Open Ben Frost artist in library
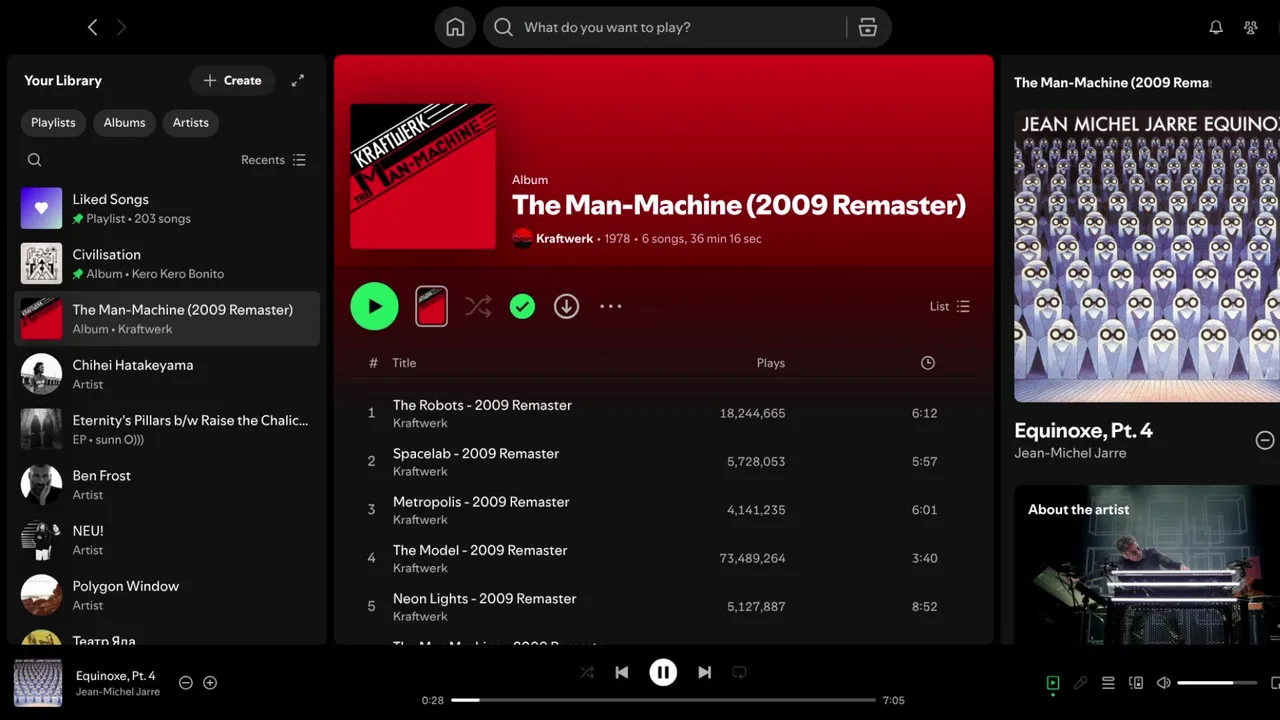The width and height of the screenshot is (1280, 720). pyautogui.click(x=167, y=485)
